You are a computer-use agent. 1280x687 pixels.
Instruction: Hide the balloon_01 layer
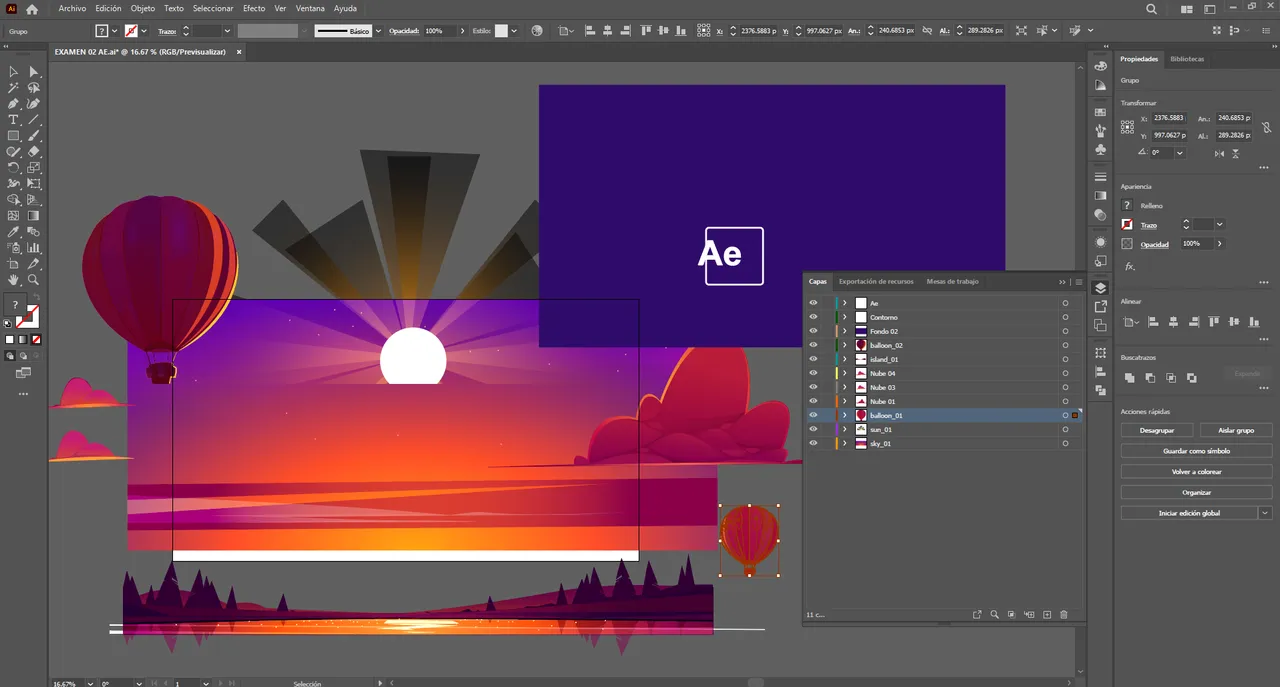[813, 415]
